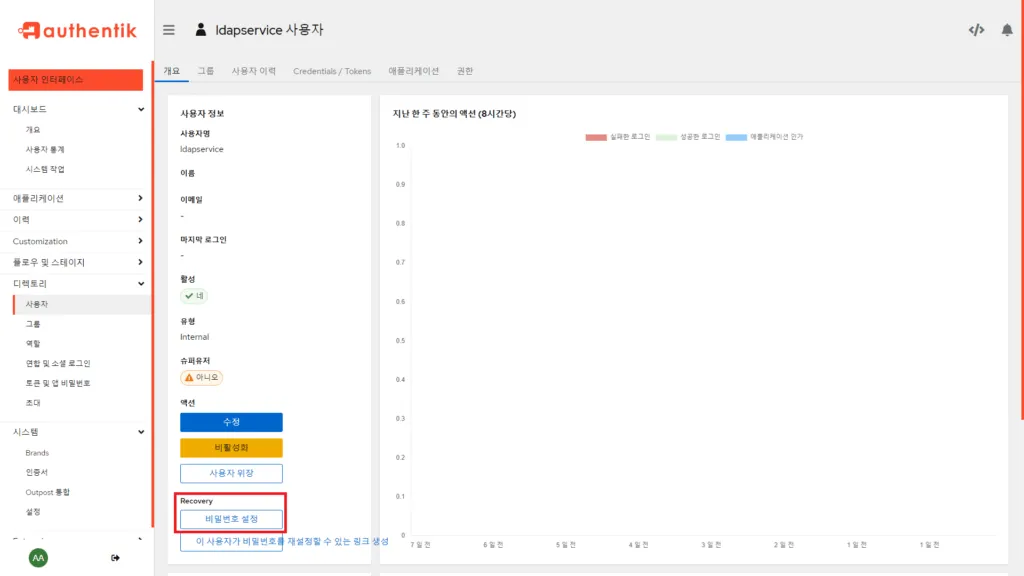Screen dimensions: 1024x576
Task: Open the API browser icon
Action: tap(976, 30)
